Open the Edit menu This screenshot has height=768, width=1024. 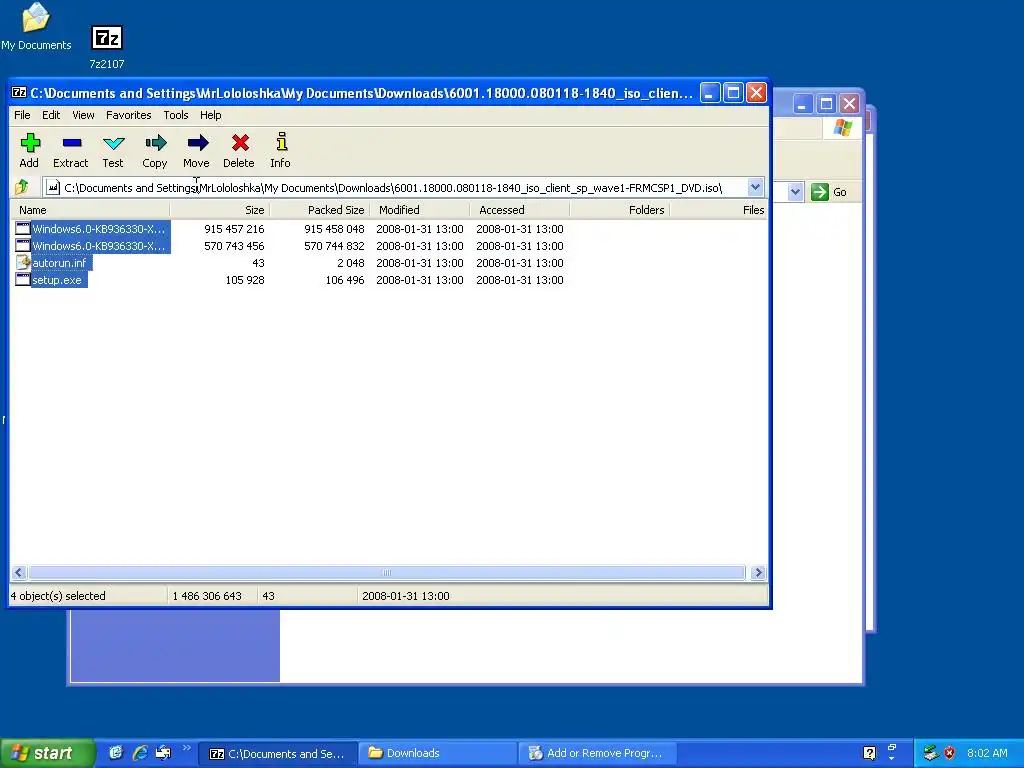[51, 115]
